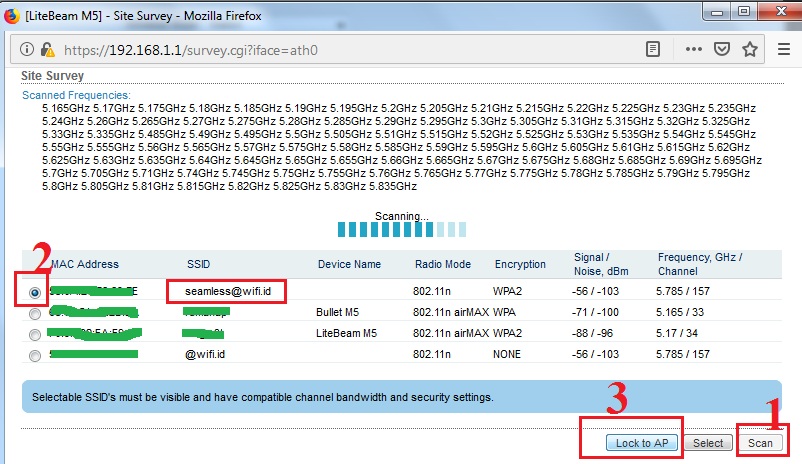Viewport: 802px width, 464px height.
Task: Click the Scan button
Action: point(760,443)
